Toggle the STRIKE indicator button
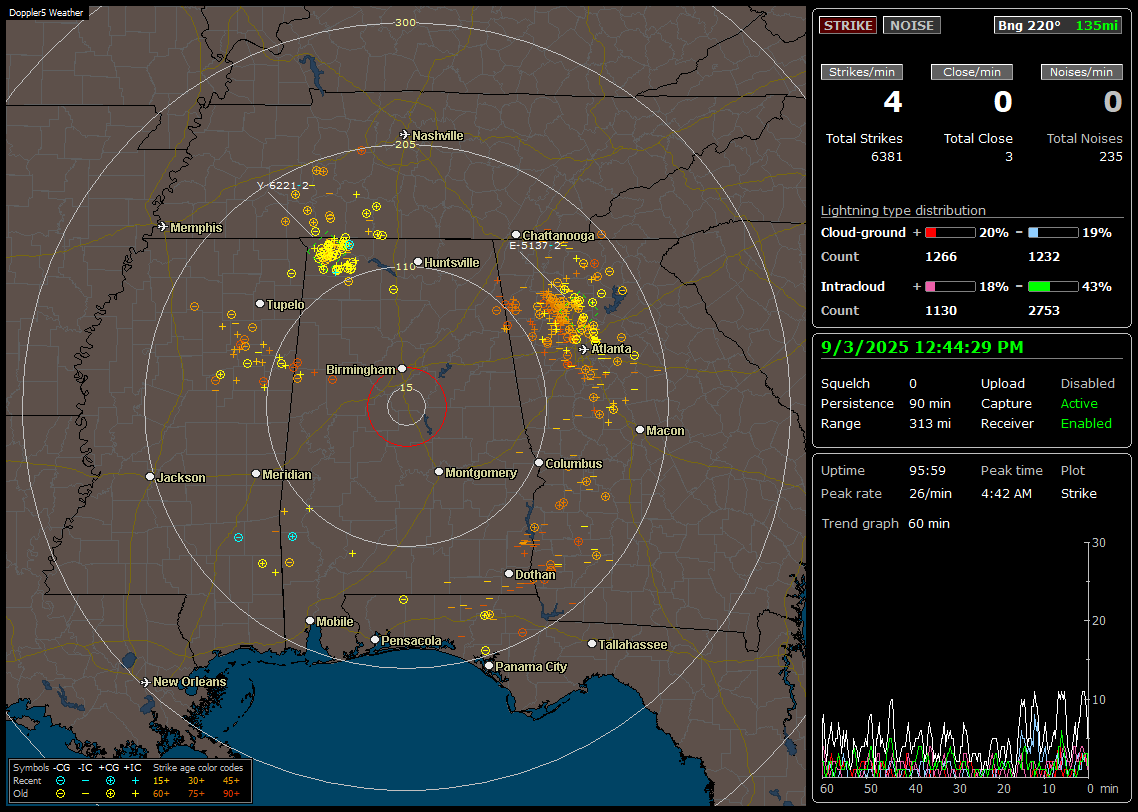This screenshot has height=812, width=1138. [x=848, y=25]
